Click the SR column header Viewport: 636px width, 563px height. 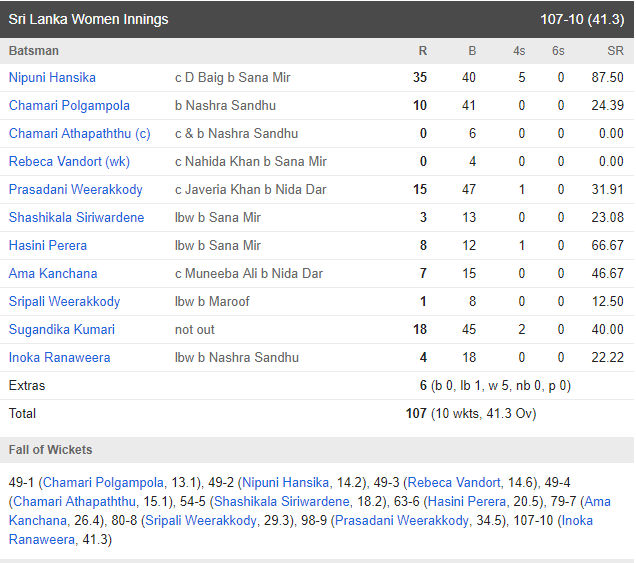pyautogui.click(x=613, y=51)
